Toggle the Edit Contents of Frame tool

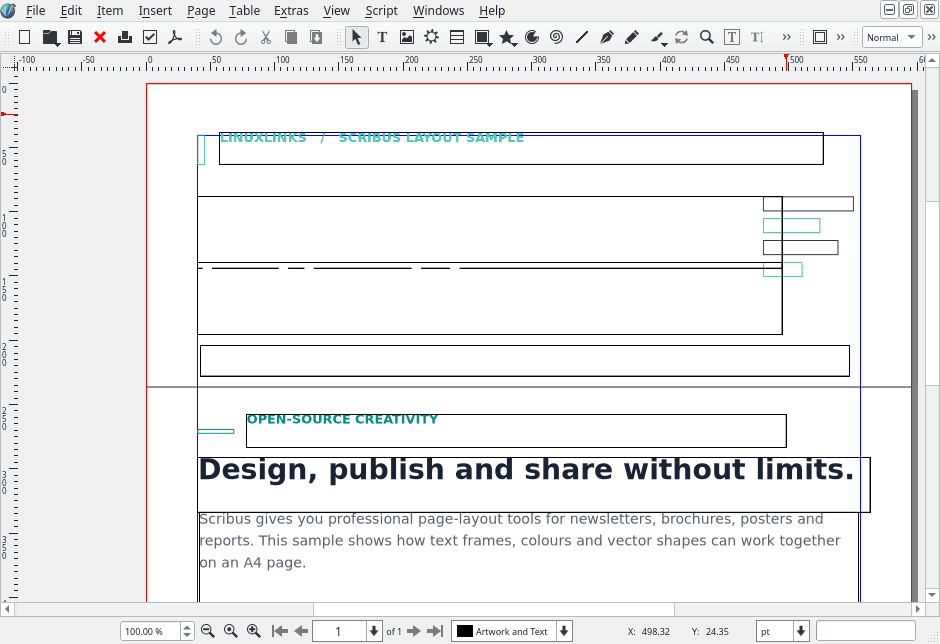pyautogui.click(x=731, y=37)
